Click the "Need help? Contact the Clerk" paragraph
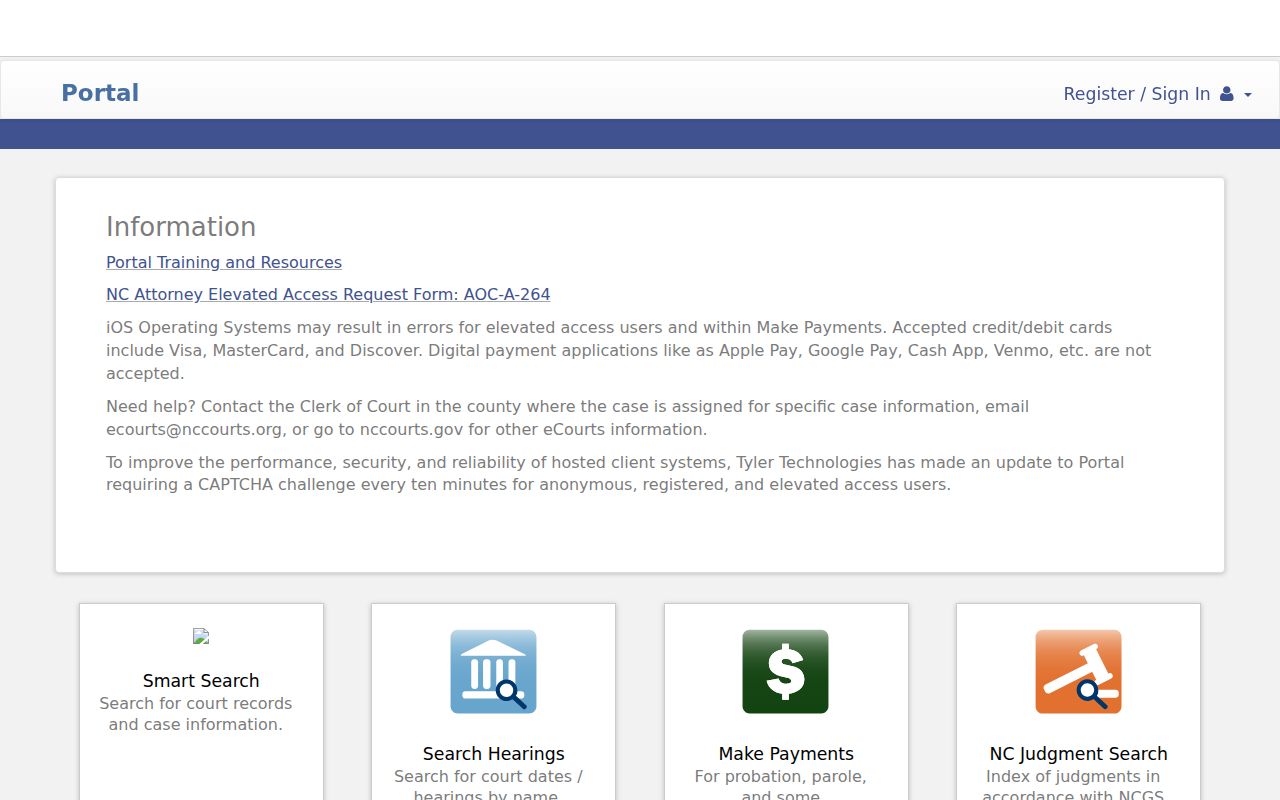The height and width of the screenshot is (800, 1280). pyautogui.click(x=568, y=418)
